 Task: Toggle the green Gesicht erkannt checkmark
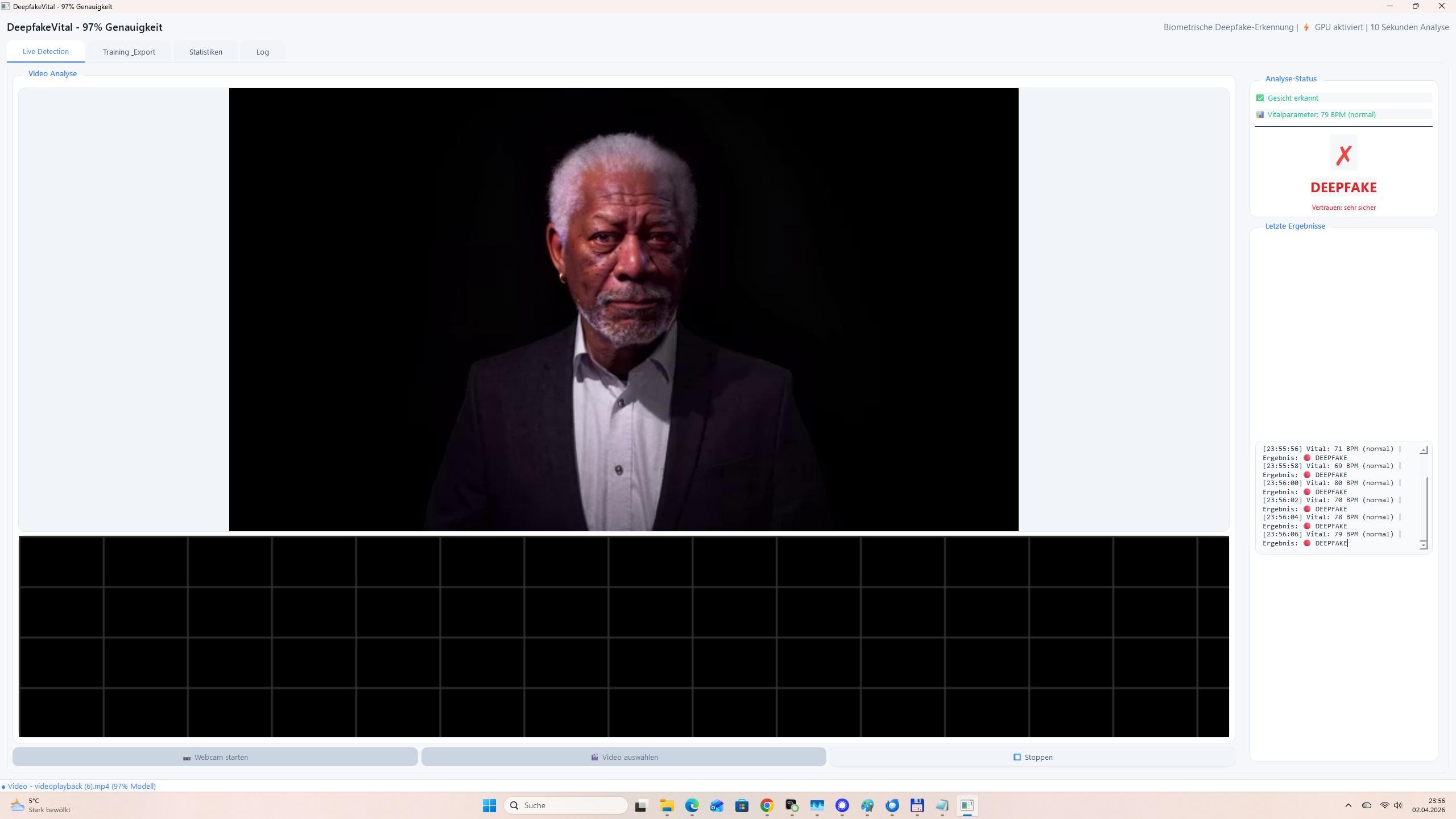pyautogui.click(x=1261, y=98)
